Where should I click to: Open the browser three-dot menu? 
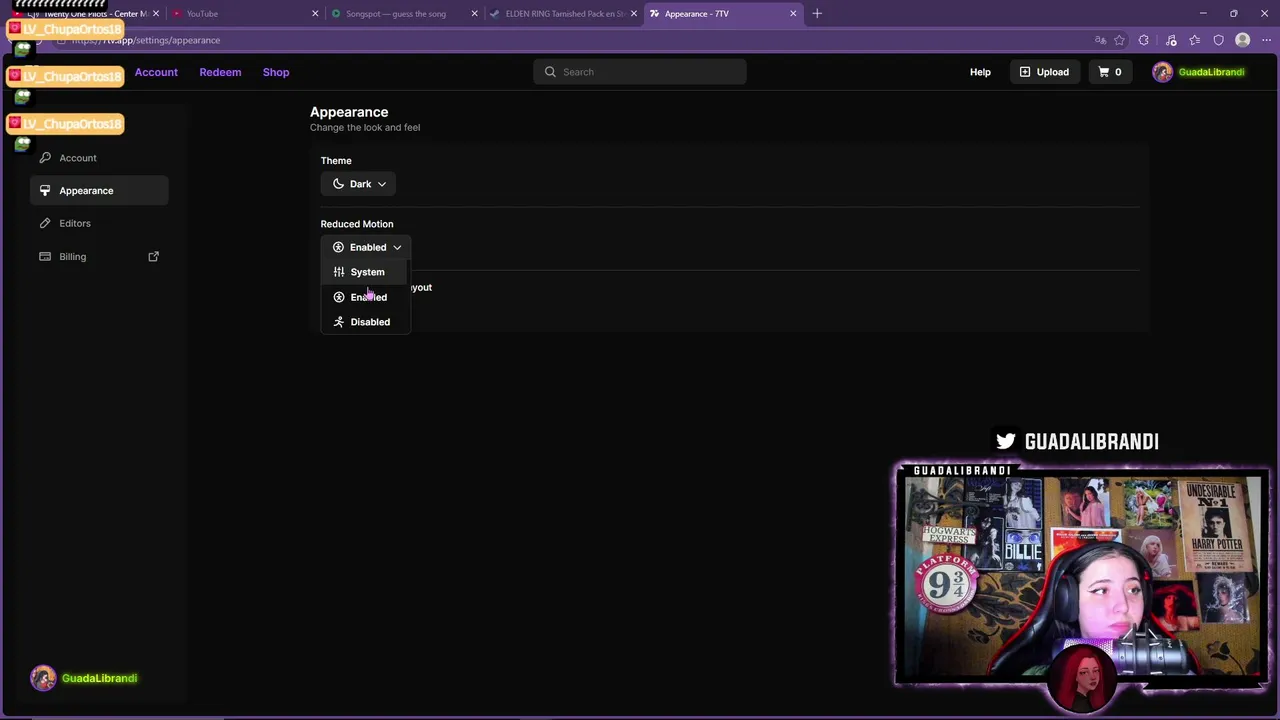click(1265, 40)
